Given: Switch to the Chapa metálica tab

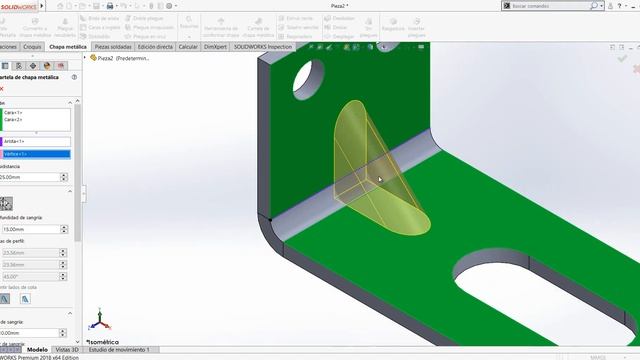Looking at the screenshot, I should coord(68,47).
